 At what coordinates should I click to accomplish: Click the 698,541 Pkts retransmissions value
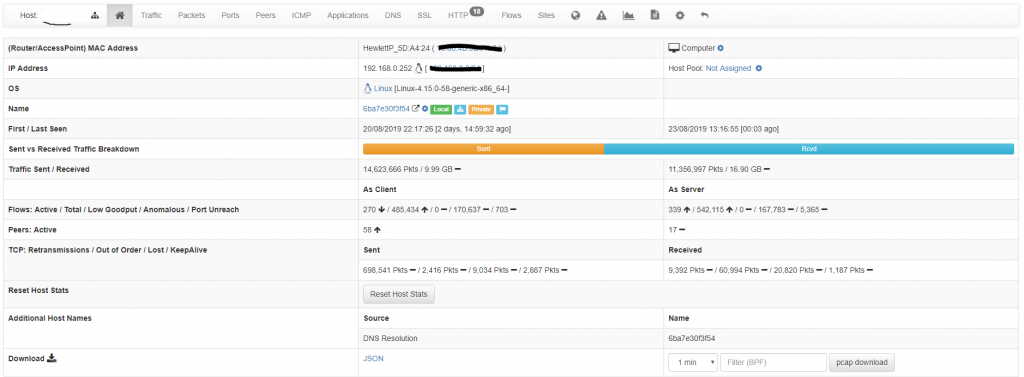click(385, 270)
